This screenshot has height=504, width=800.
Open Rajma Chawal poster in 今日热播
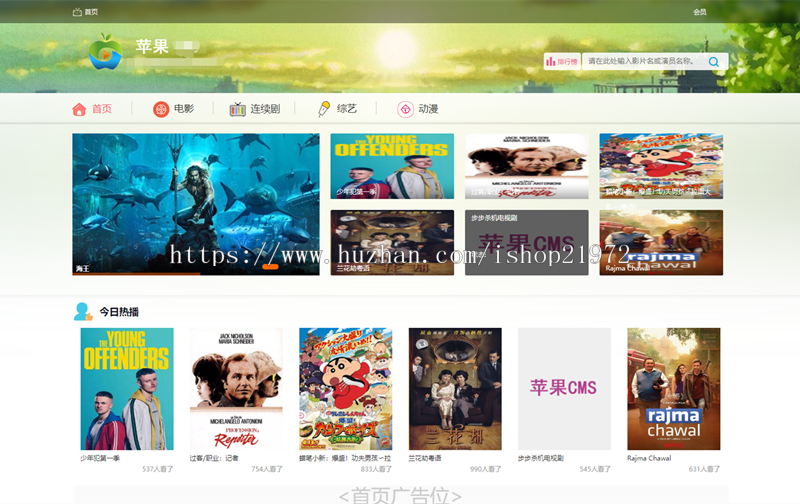673,389
